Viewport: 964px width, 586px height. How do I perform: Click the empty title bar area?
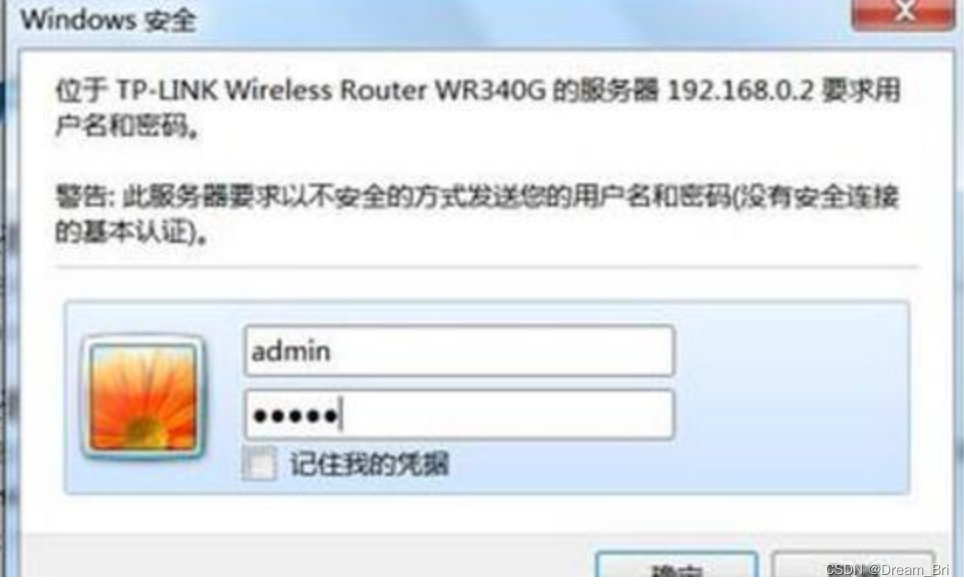pos(523,22)
